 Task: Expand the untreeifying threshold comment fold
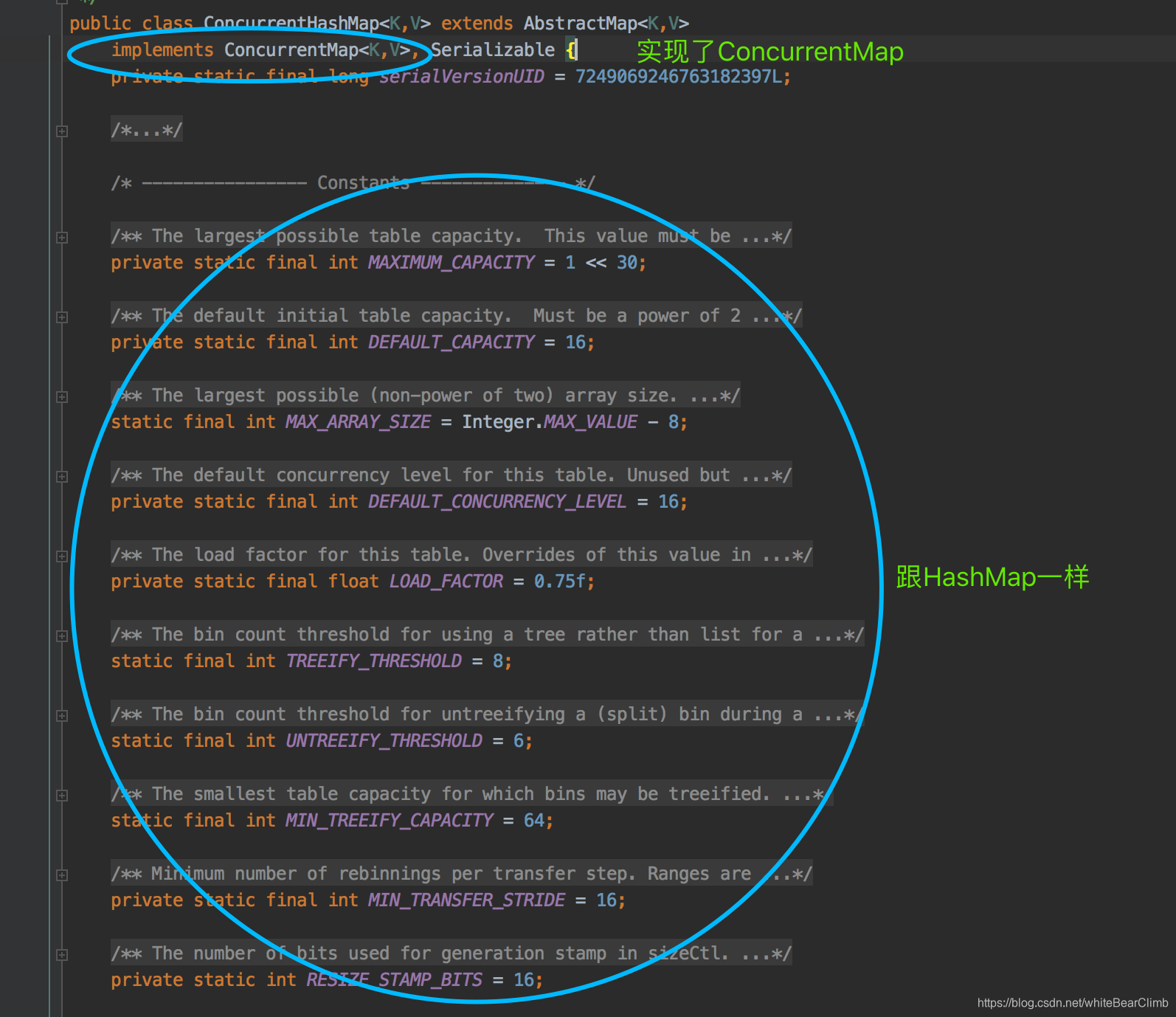62,716
